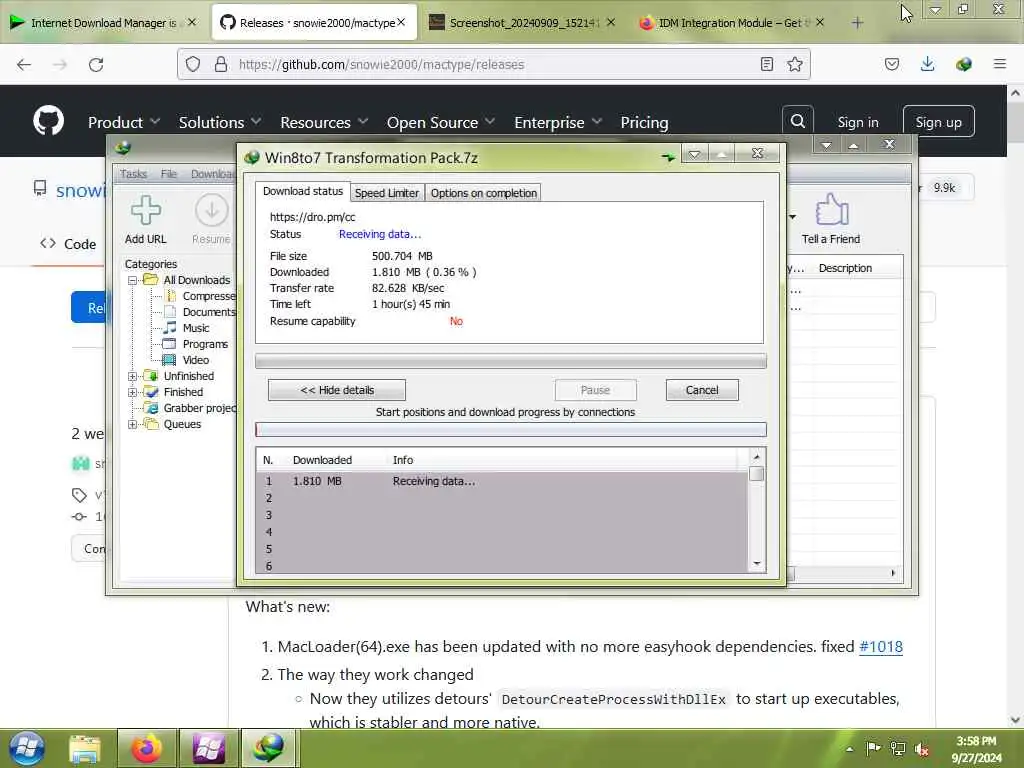This screenshot has width=1024, height=768.
Task: Switch to Firefox taskbar icon
Action: (146, 749)
